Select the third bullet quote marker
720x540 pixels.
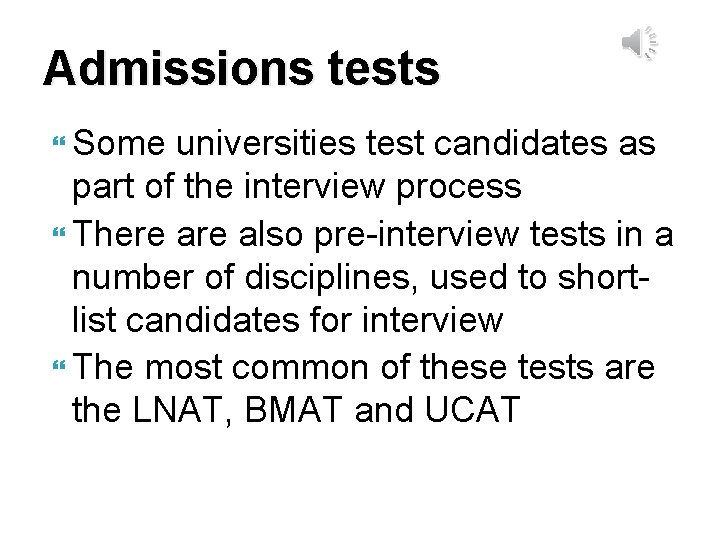(59, 366)
